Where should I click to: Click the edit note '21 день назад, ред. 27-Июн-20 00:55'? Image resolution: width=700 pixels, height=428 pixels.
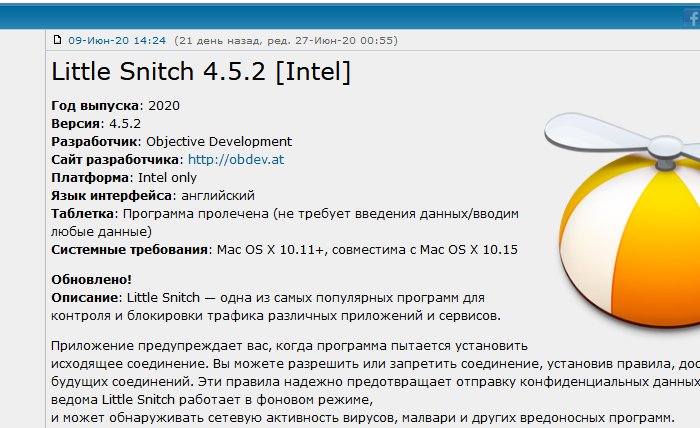pos(286,41)
